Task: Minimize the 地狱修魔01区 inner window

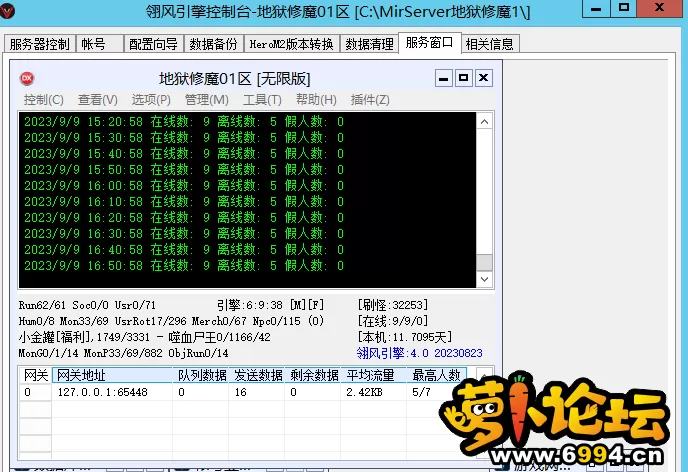Action: pos(444,79)
